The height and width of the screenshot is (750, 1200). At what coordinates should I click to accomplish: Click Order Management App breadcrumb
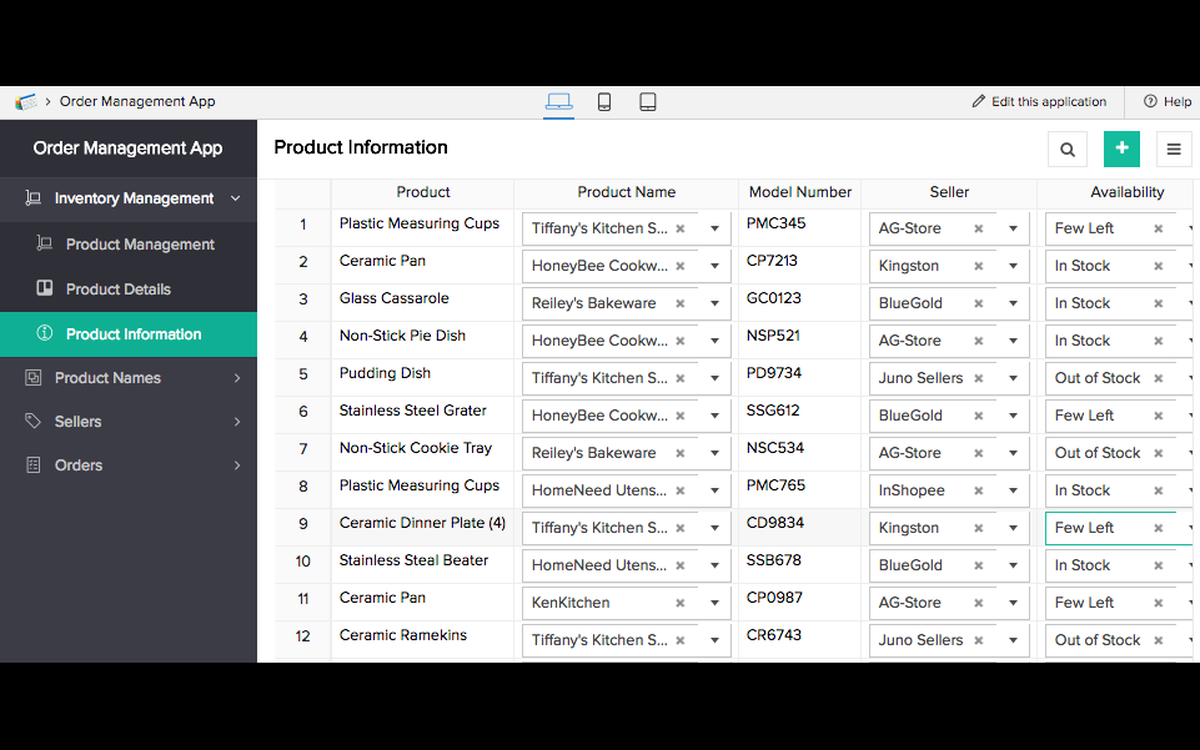pyautogui.click(x=137, y=101)
